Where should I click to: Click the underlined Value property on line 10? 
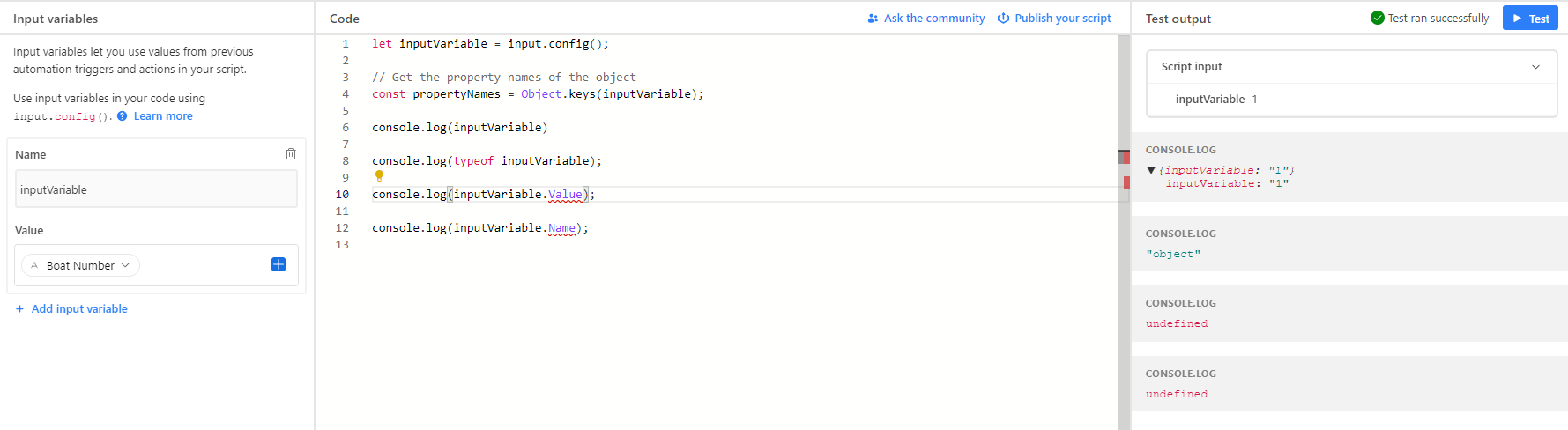pyautogui.click(x=565, y=195)
